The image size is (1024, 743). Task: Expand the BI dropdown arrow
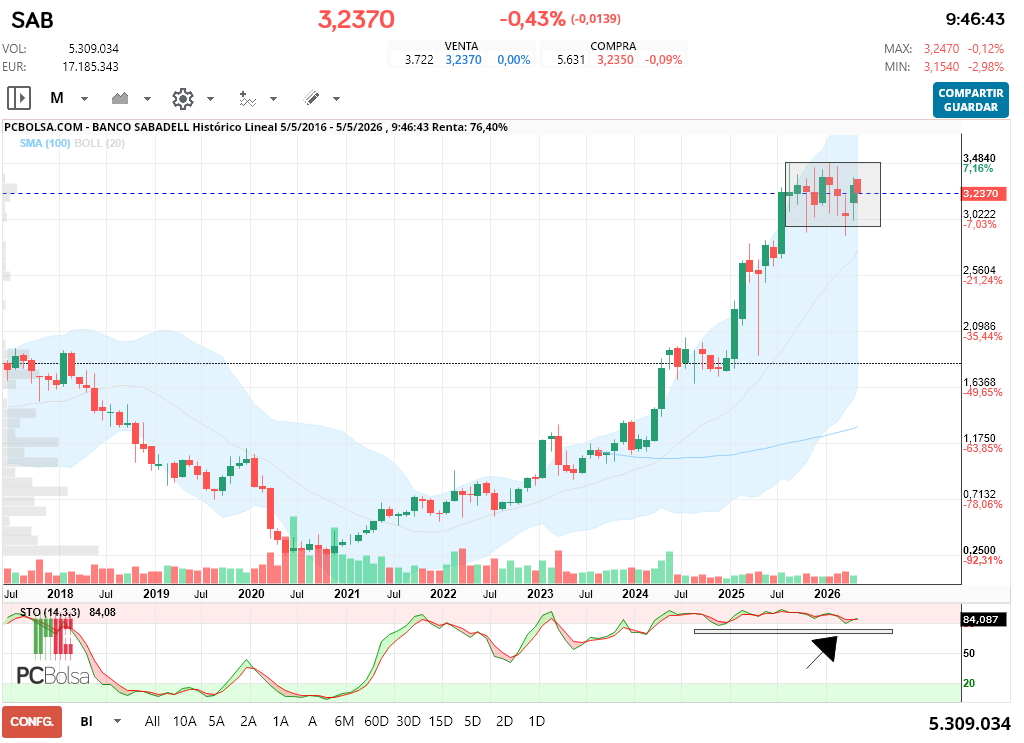click(x=118, y=721)
